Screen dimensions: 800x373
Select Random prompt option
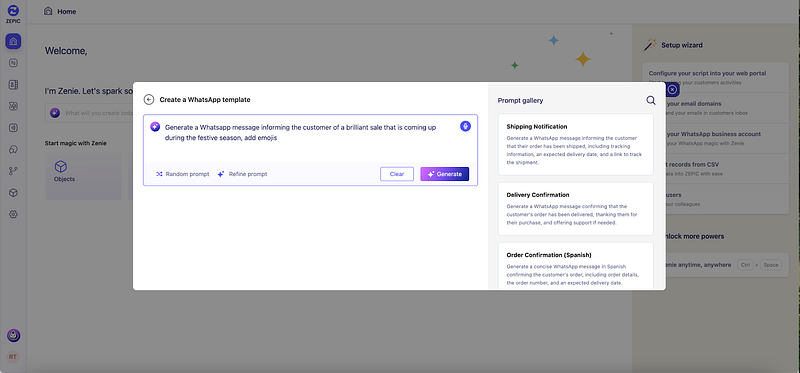tap(182, 174)
